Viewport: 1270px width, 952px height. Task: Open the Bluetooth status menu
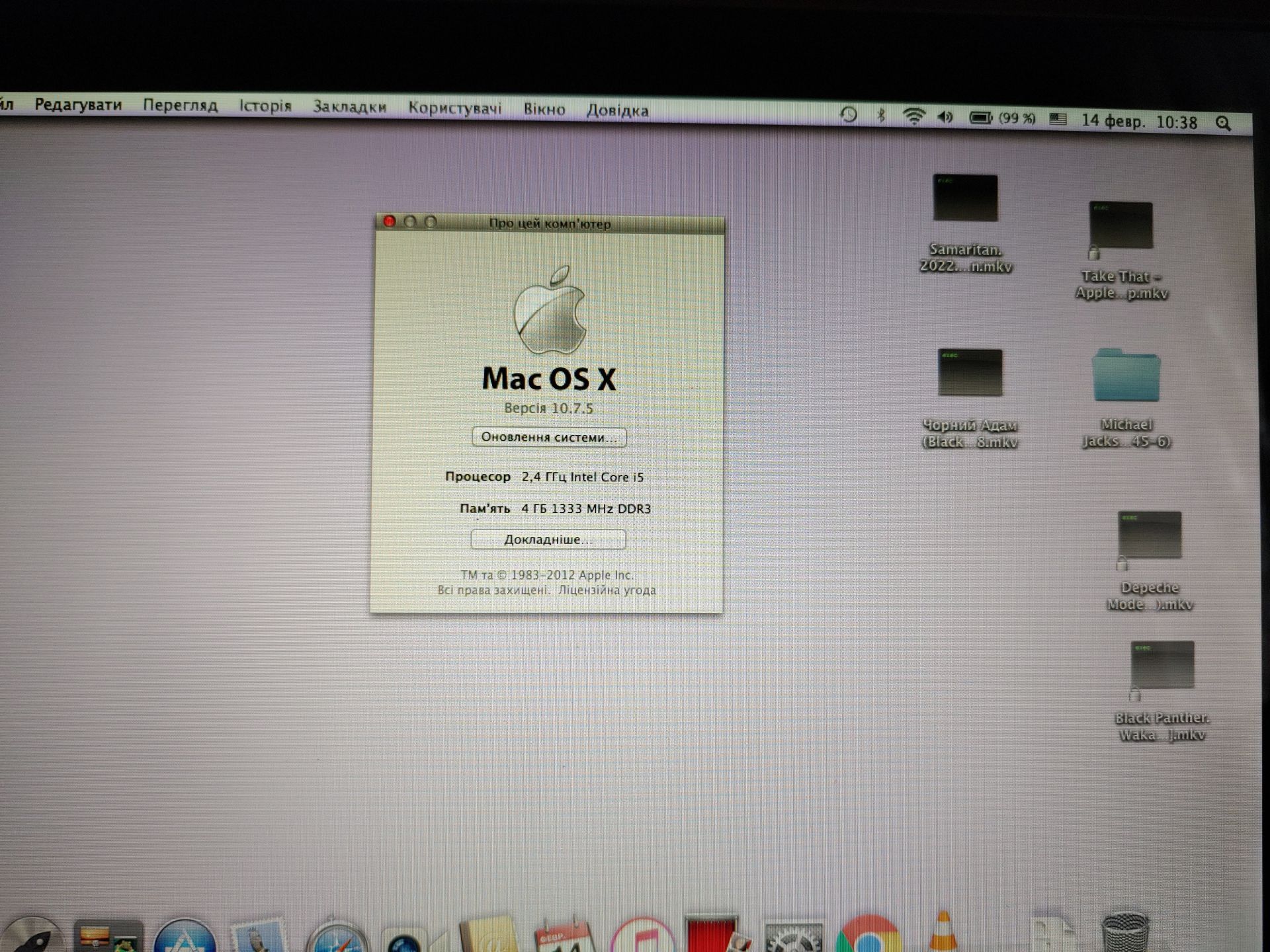pos(880,116)
